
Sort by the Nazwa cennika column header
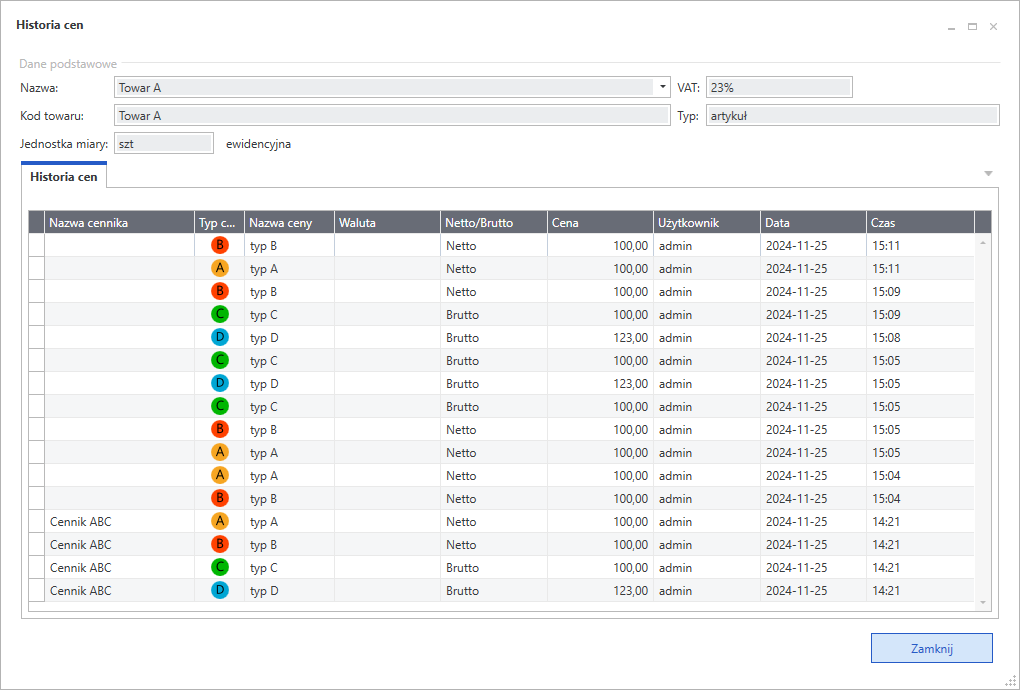(x=120, y=222)
